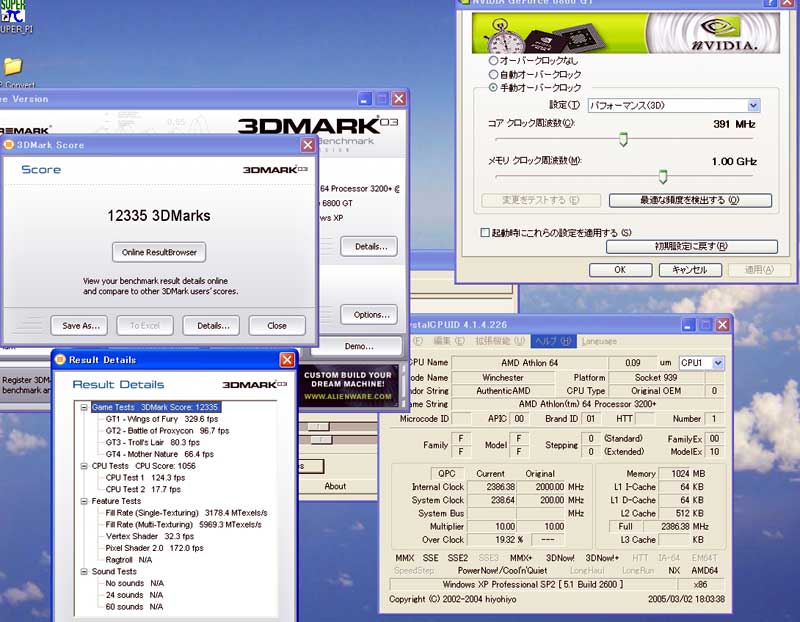Select CPU Test 2 result row
Screen dimensions: 800x622
pyautogui.click(x=143, y=489)
